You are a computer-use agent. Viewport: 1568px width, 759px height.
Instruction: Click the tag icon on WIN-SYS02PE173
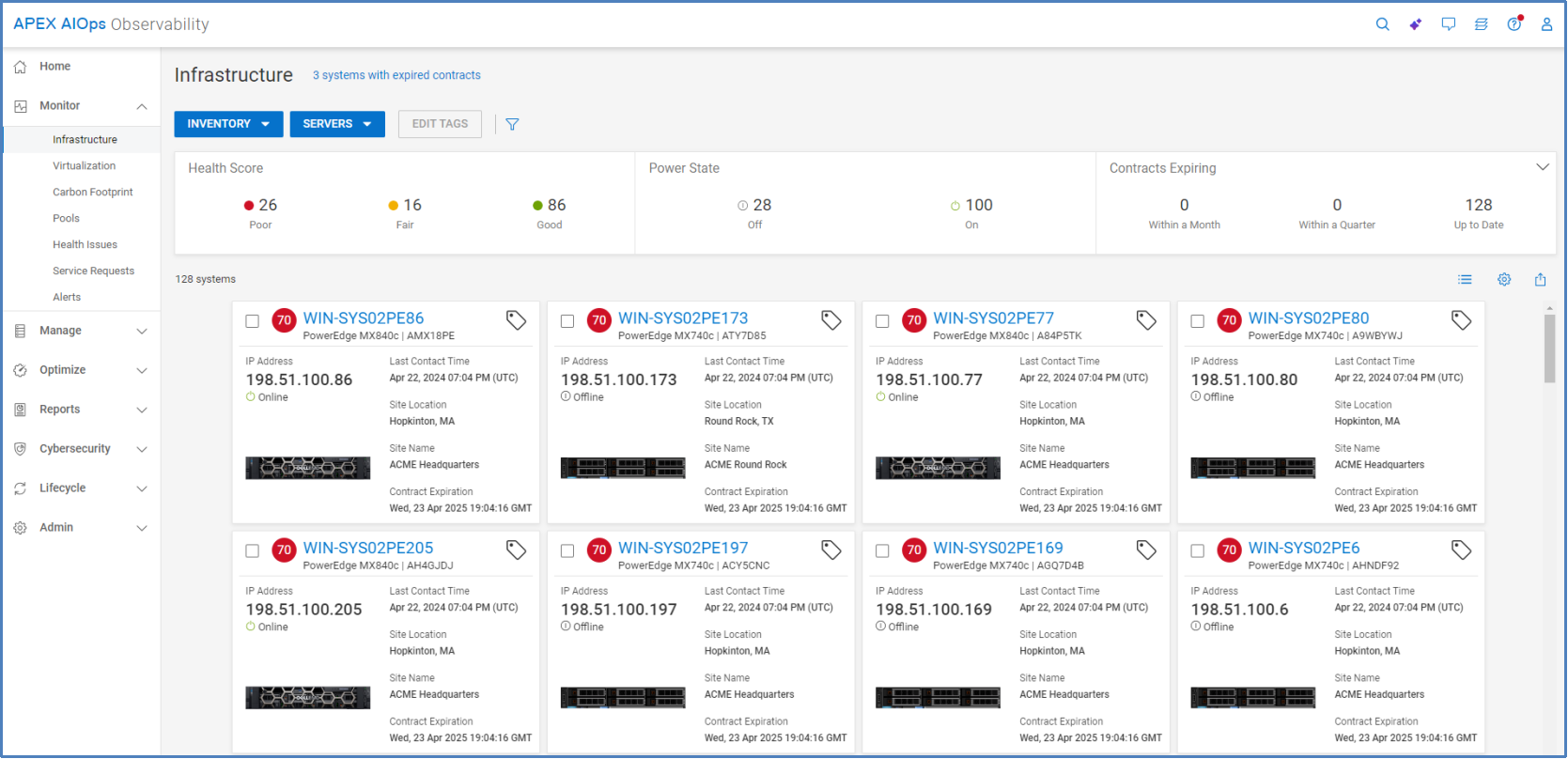(x=831, y=320)
